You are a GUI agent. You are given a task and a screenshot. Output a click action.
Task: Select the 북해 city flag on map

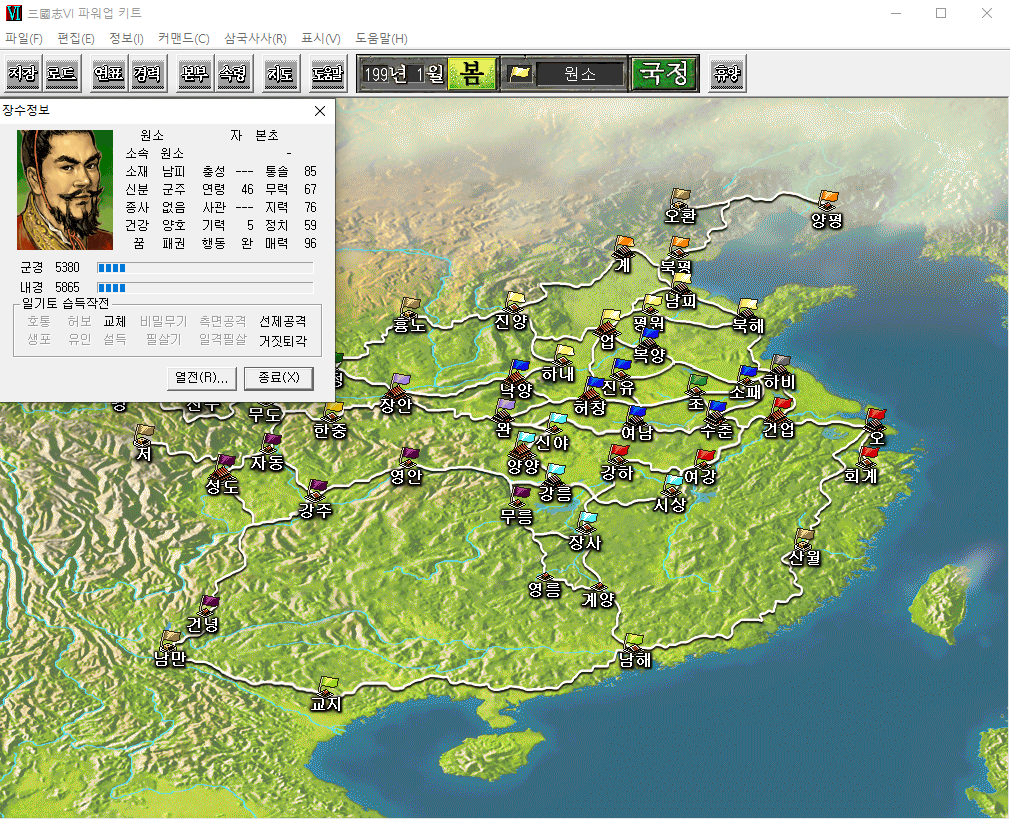click(x=747, y=307)
